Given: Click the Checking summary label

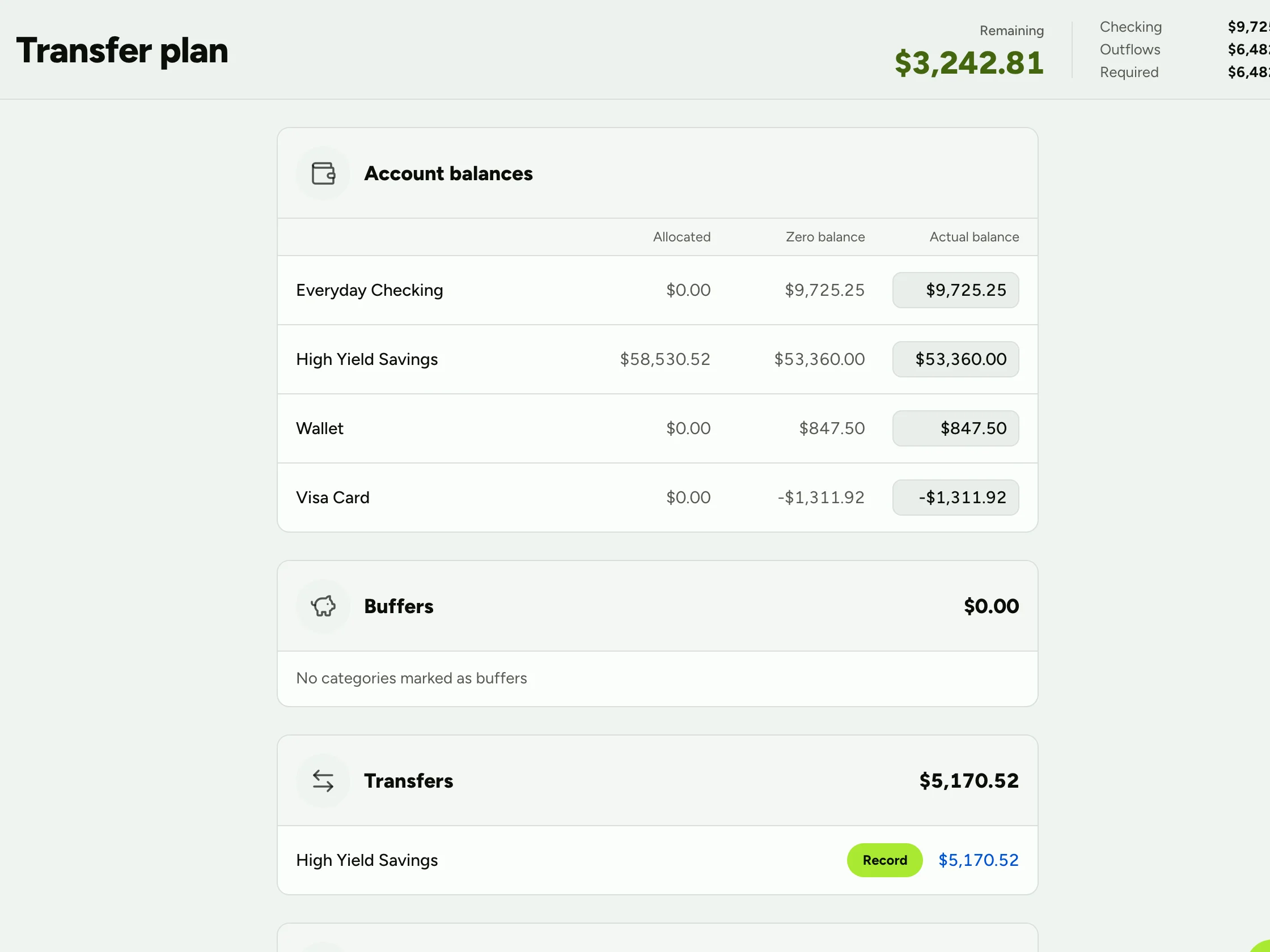Looking at the screenshot, I should (1131, 27).
